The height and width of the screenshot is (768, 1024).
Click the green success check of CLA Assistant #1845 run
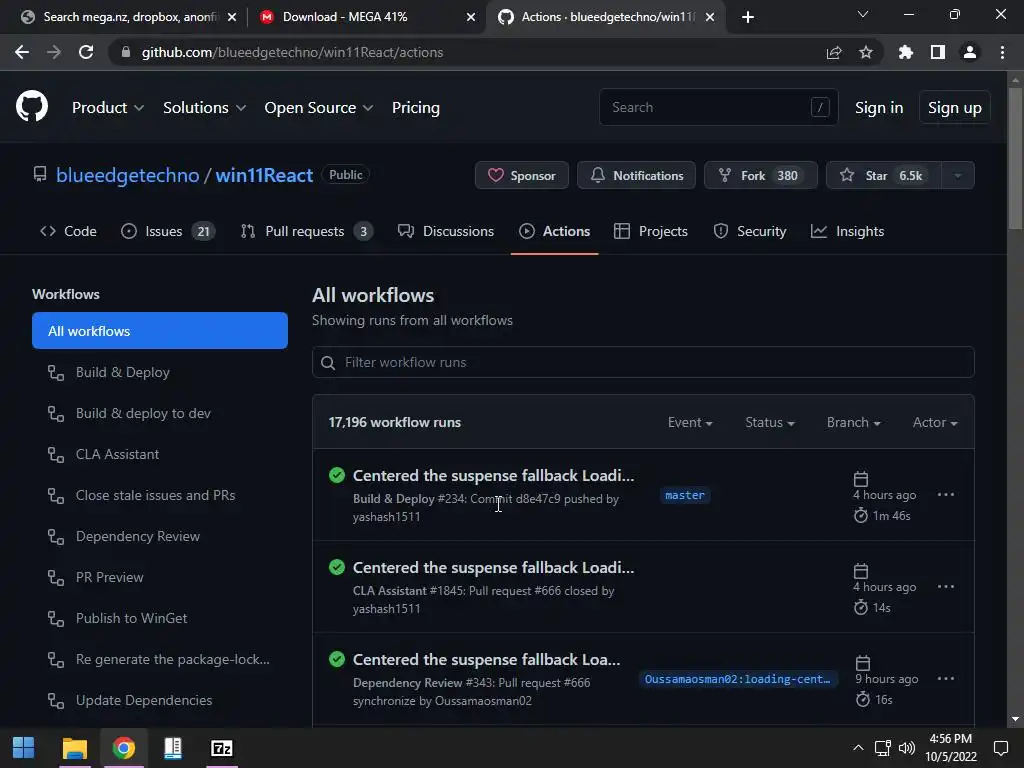337,567
